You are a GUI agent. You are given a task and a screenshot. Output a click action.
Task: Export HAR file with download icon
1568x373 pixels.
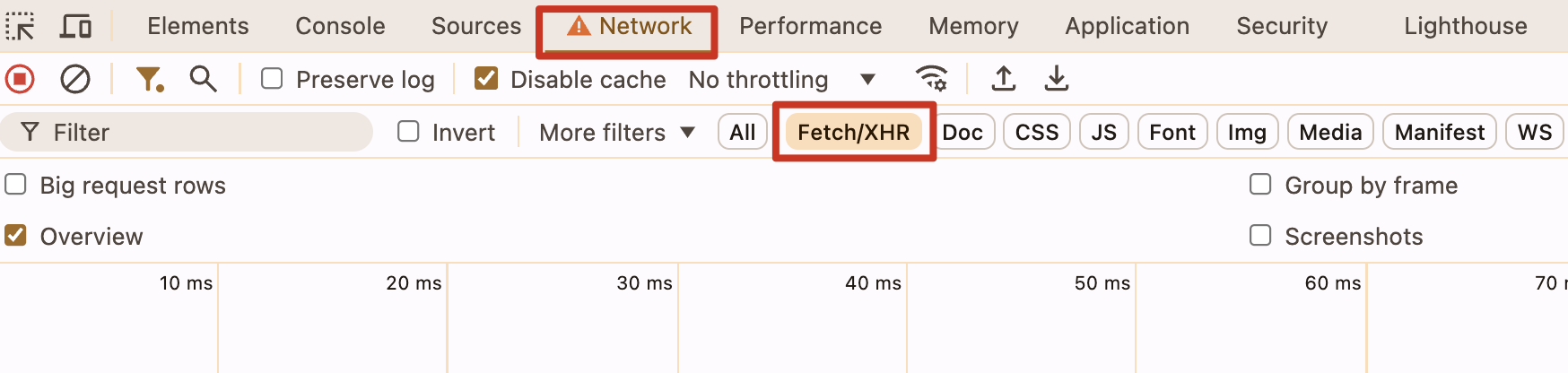[1057, 80]
